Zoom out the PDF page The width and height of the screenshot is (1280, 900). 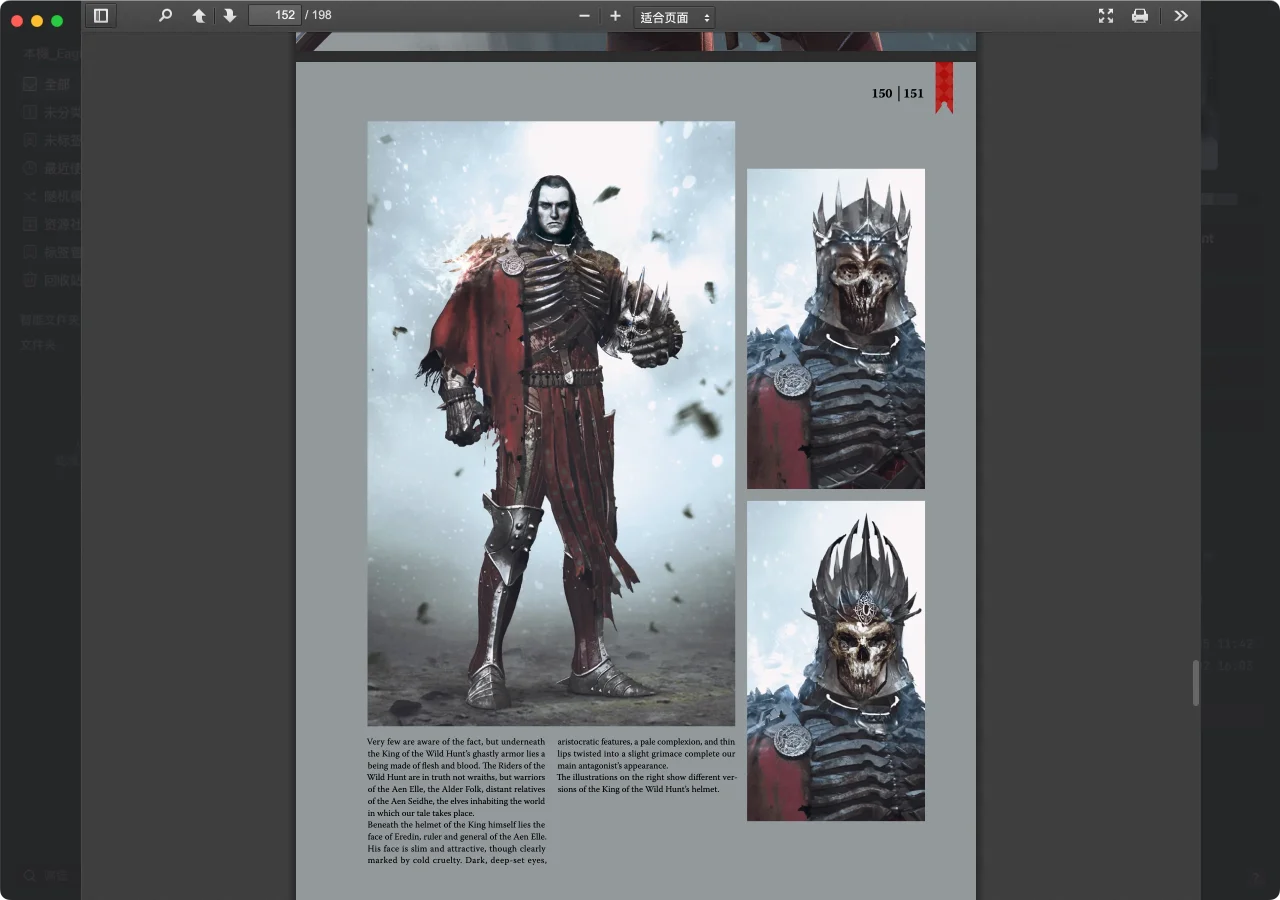pyautogui.click(x=585, y=16)
